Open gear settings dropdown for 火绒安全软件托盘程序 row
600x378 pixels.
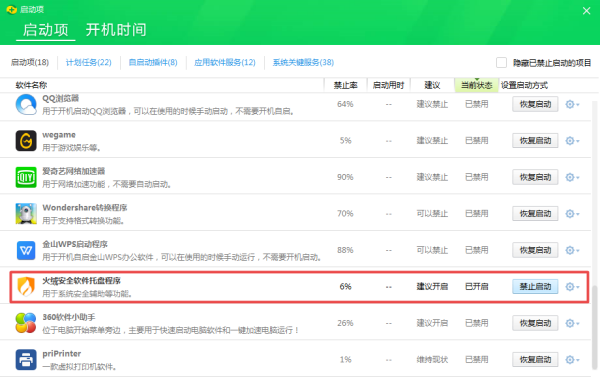click(572, 287)
